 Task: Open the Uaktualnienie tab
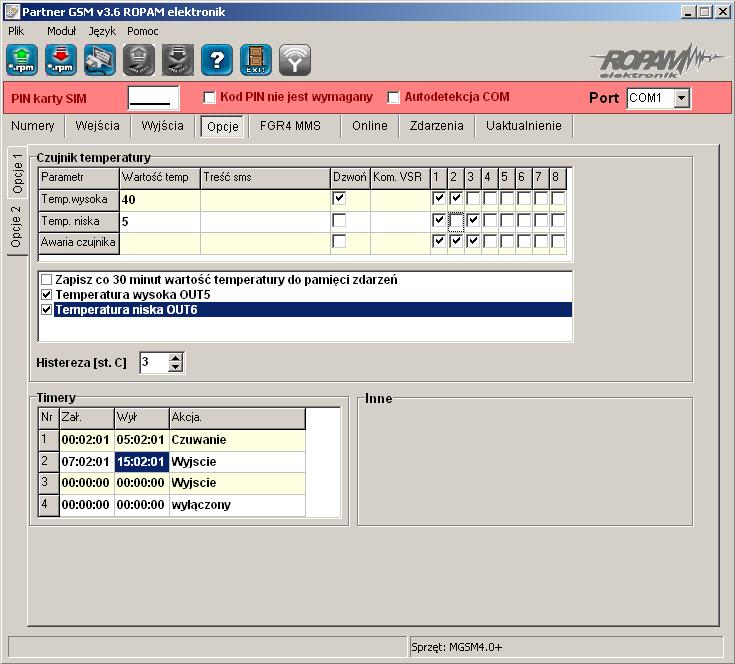[x=524, y=126]
